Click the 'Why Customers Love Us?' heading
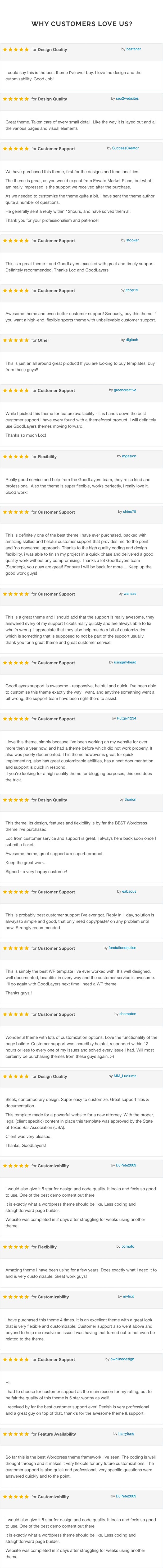Image resolution: width=163 pixels, height=1568 pixels. point(81,24)
